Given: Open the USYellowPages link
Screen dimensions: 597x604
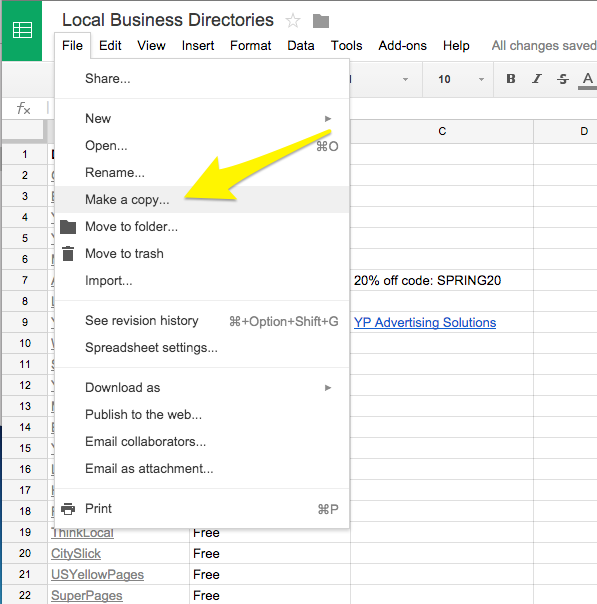Looking at the screenshot, I should (97, 574).
